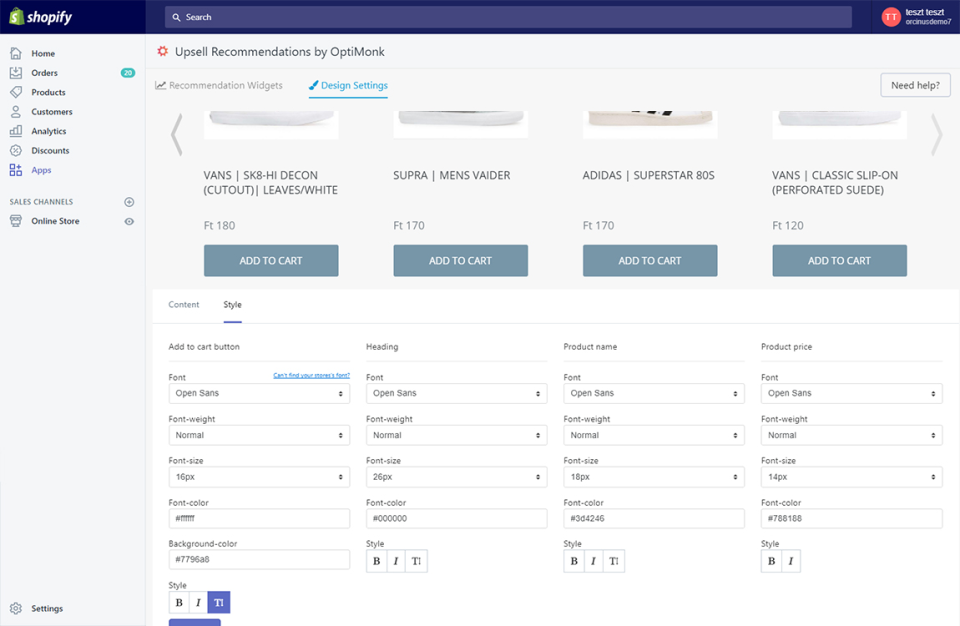The image size is (960, 626).
Task: Edit Background-color #7796a8 field
Action: point(259,559)
